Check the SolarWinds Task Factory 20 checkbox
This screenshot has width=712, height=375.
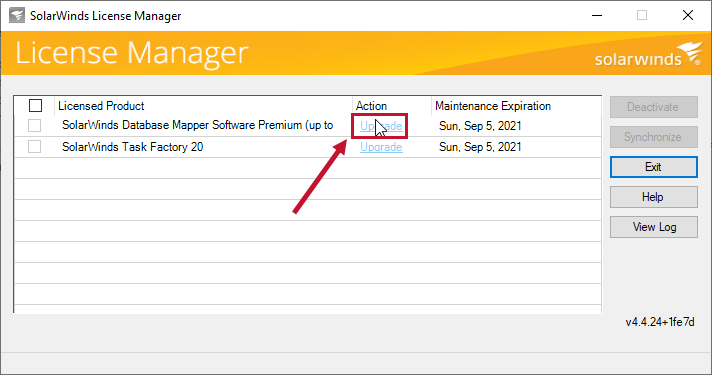tap(35, 147)
